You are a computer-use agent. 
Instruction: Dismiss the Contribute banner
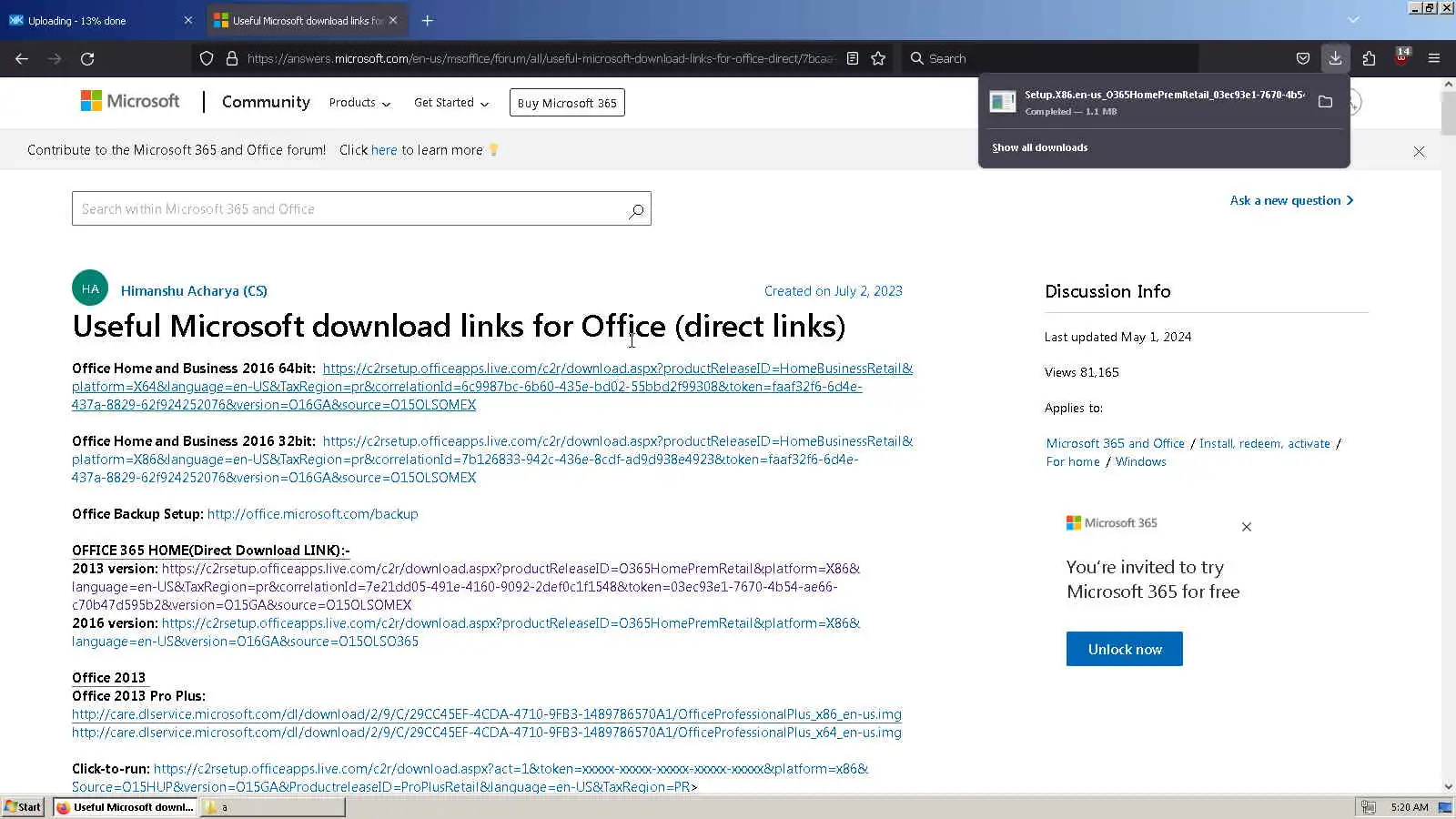tap(1419, 151)
